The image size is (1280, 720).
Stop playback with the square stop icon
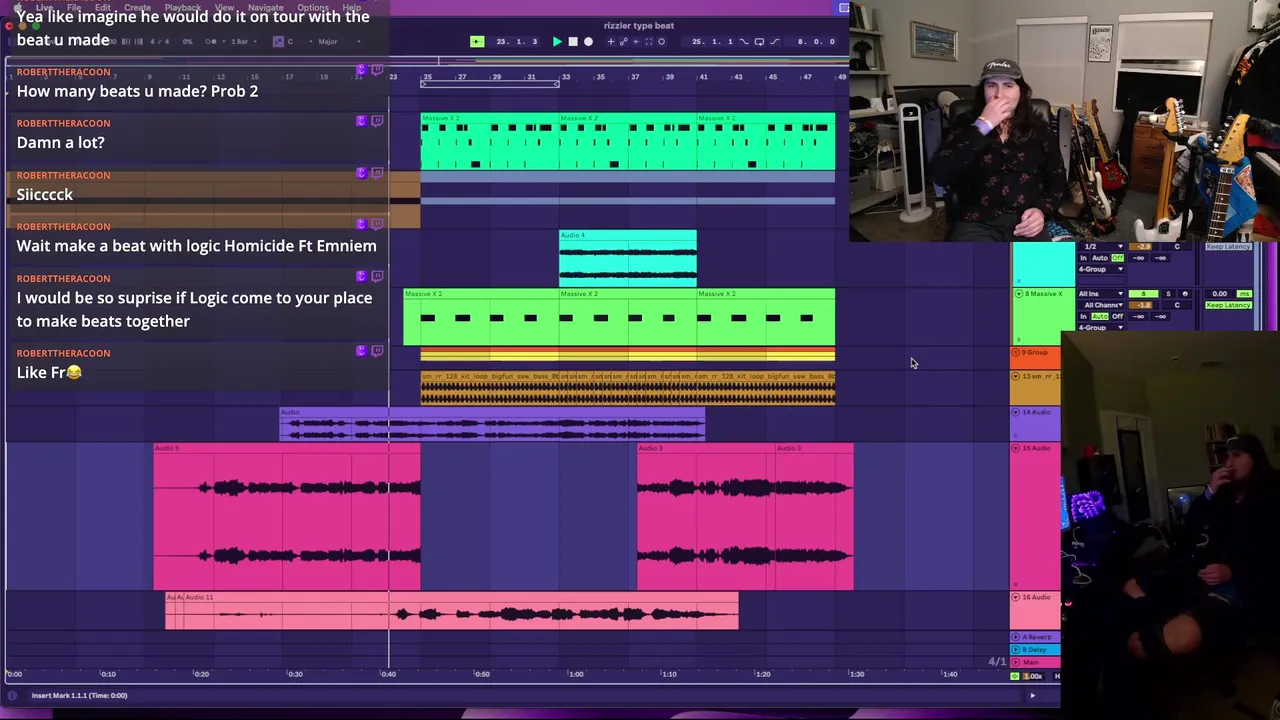573,41
